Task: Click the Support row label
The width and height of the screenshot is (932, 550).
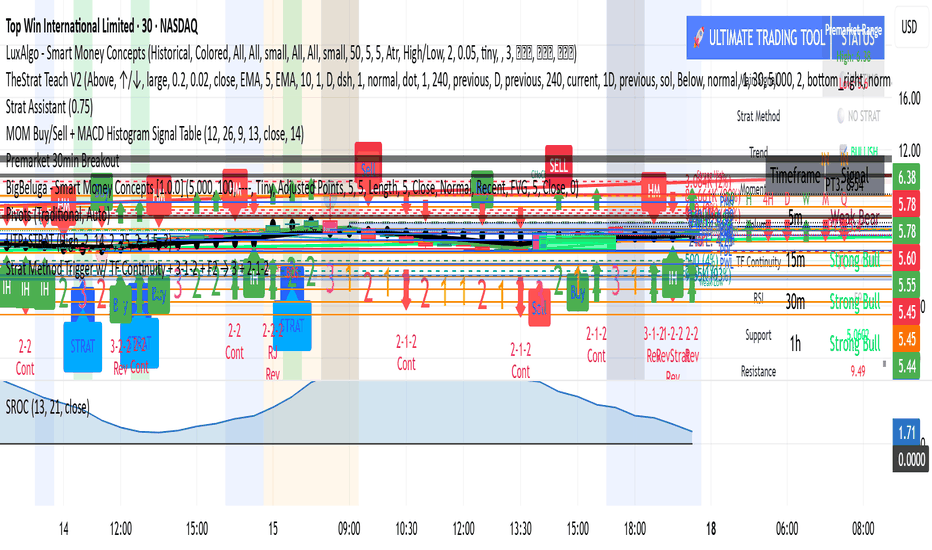Action: click(758, 335)
